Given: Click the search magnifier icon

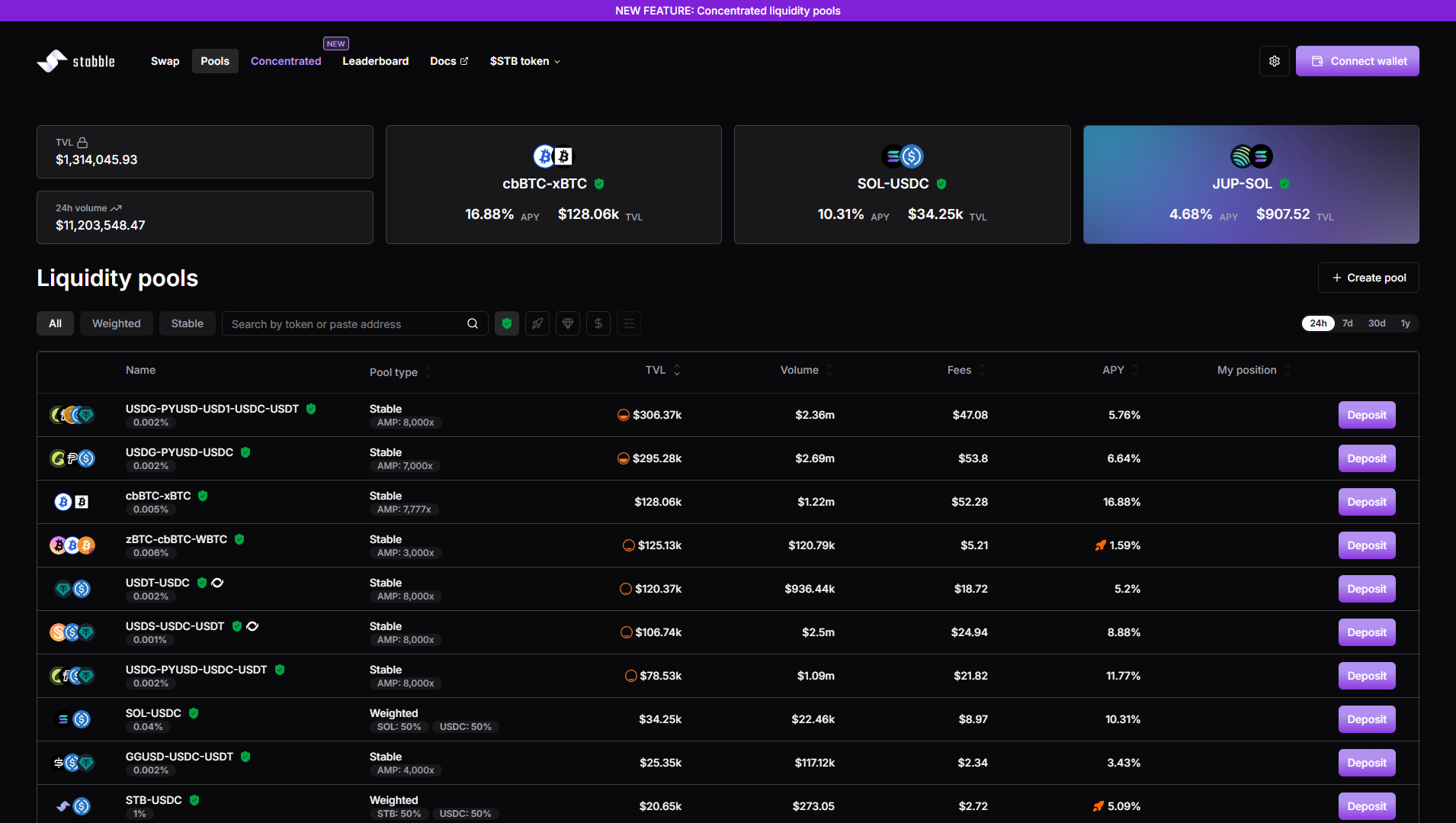Looking at the screenshot, I should pyautogui.click(x=473, y=323).
